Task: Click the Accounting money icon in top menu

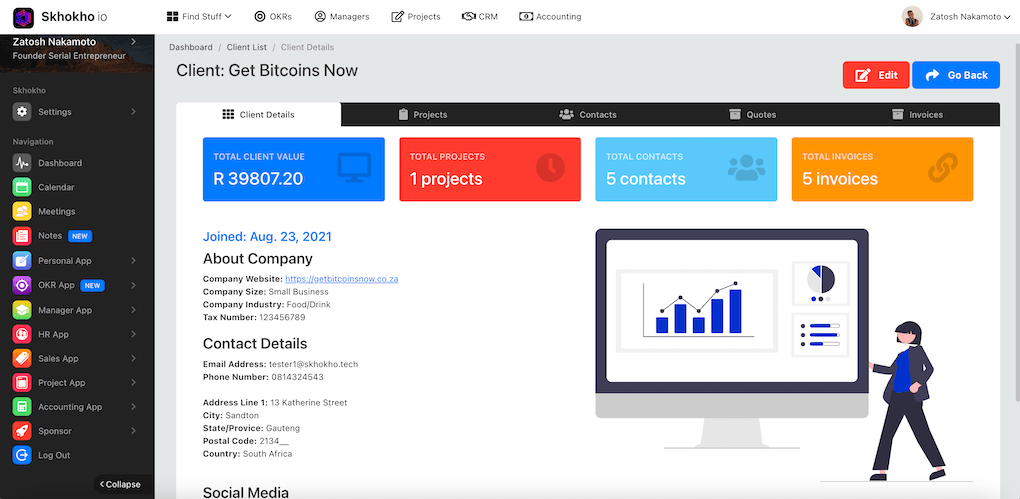Action: pyautogui.click(x=526, y=17)
